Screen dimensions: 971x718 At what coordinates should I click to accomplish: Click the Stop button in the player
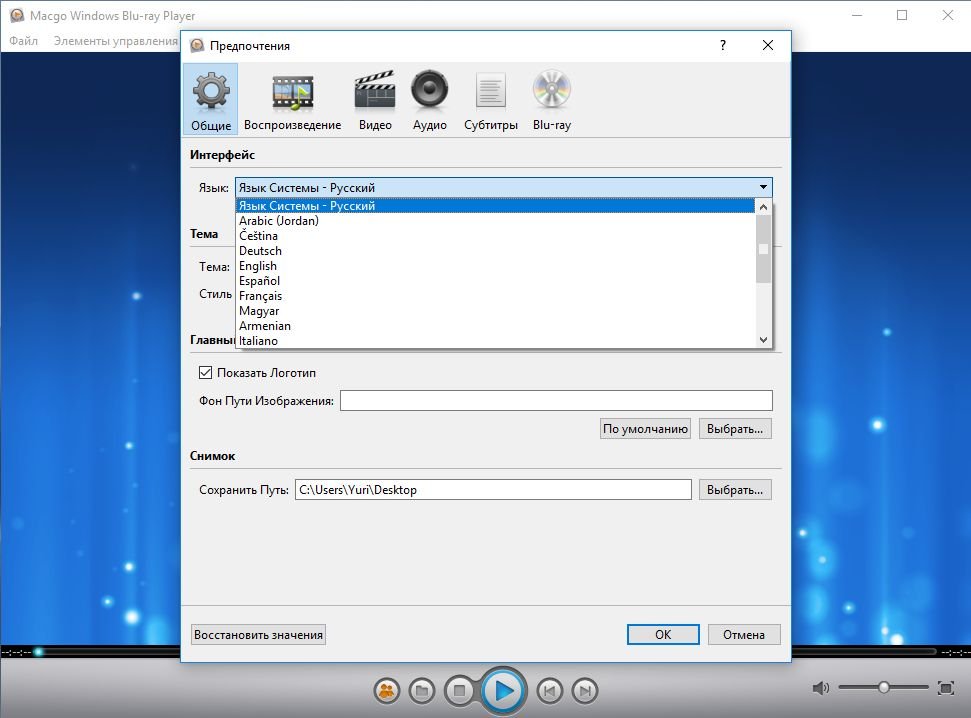(459, 690)
